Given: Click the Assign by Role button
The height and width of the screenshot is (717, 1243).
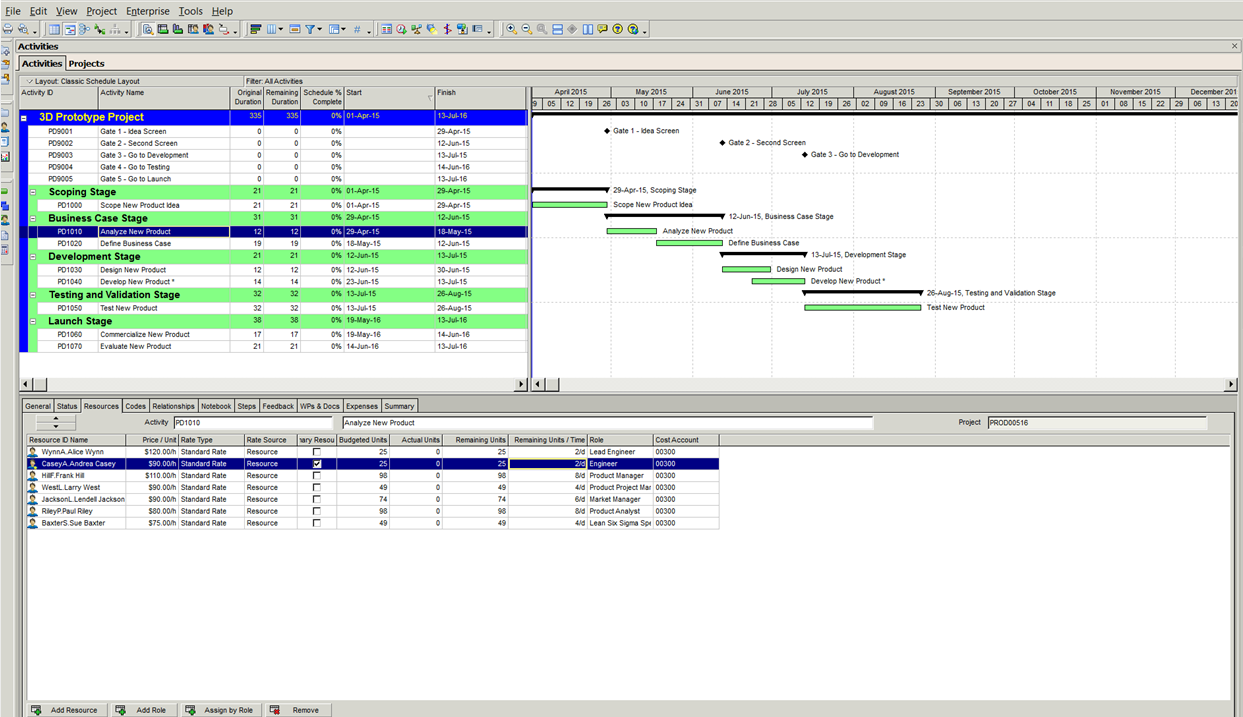Looking at the screenshot, I should (x=220, y=710).
